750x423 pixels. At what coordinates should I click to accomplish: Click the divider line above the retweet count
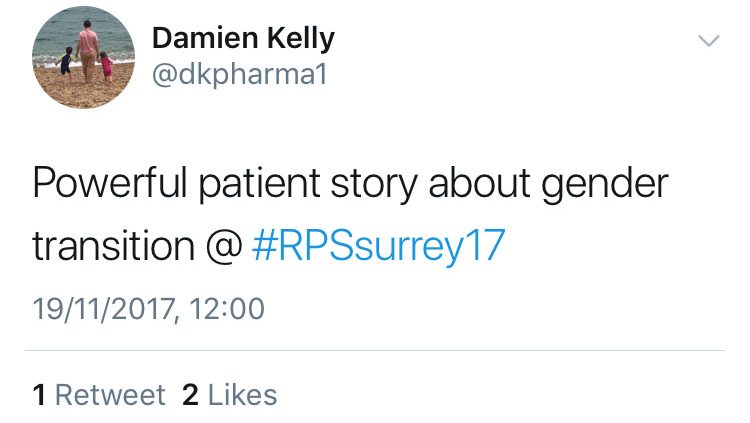pyautogui.click(x=375, y=351)
